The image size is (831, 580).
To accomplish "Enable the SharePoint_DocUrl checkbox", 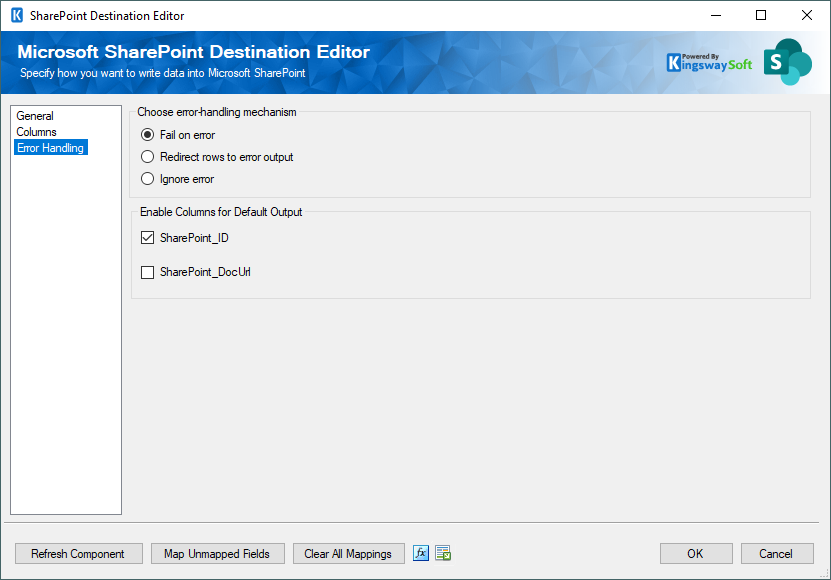I will click(147, 272).
